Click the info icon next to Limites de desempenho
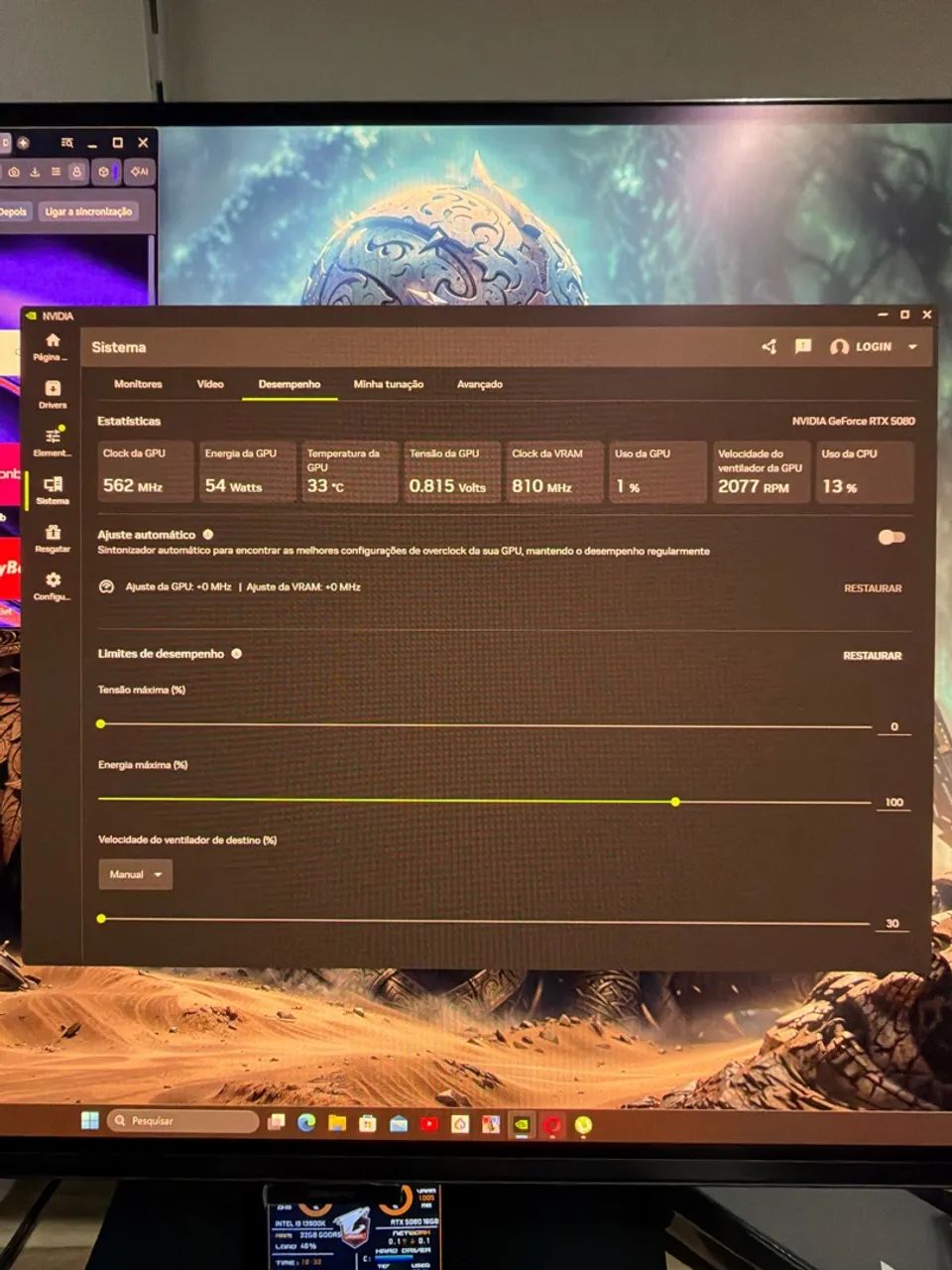 237,654
